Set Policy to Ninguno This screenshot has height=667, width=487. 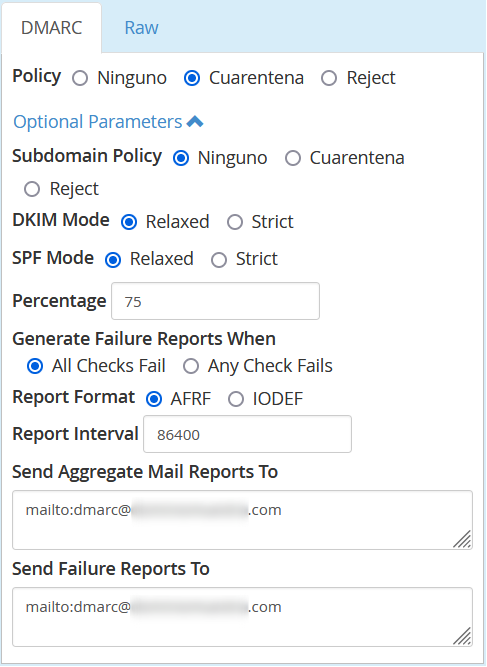[x=80, y=78]
